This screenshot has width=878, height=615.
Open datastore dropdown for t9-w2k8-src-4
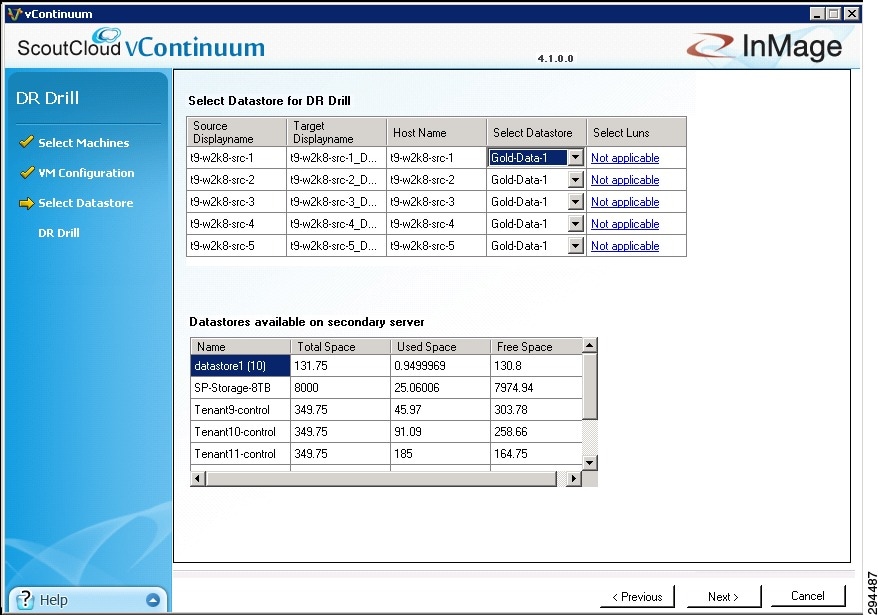[575, 223]
